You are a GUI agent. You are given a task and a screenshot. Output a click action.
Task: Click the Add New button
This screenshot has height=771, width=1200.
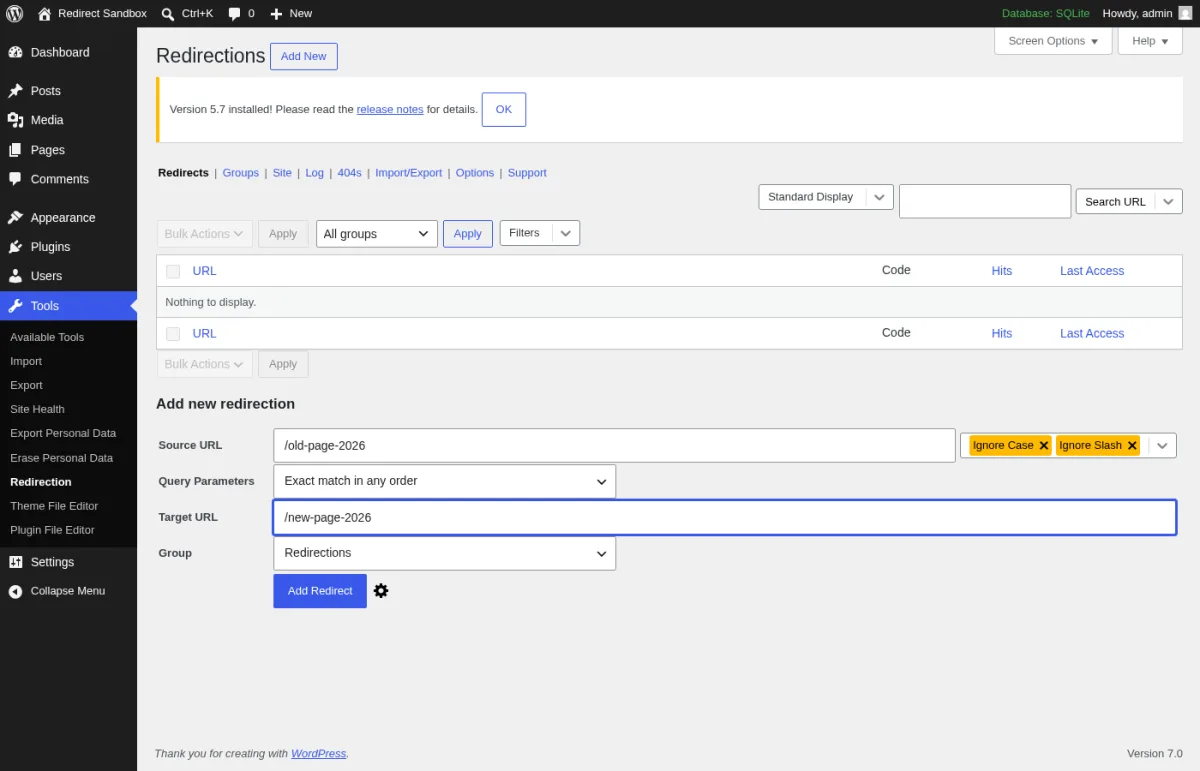tap(304, 56)
